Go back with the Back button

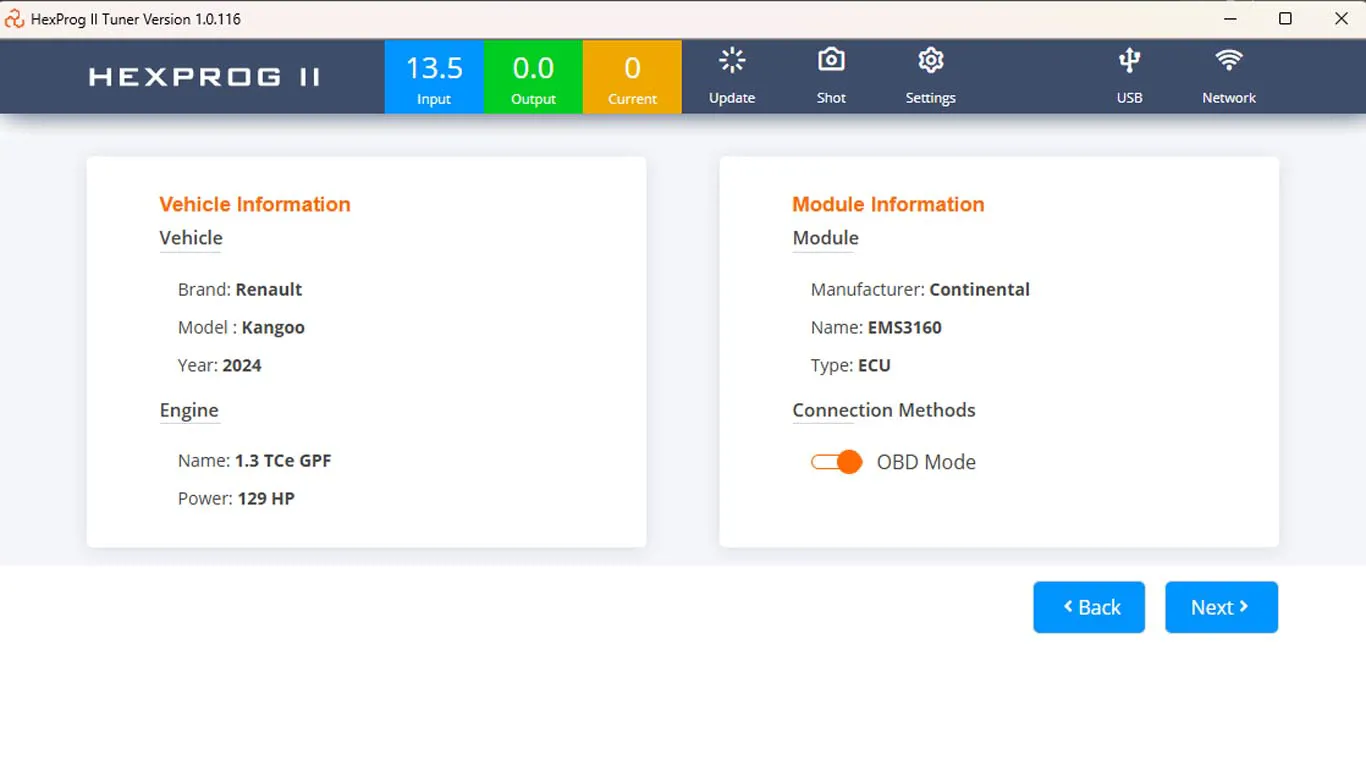(1089, 607)
